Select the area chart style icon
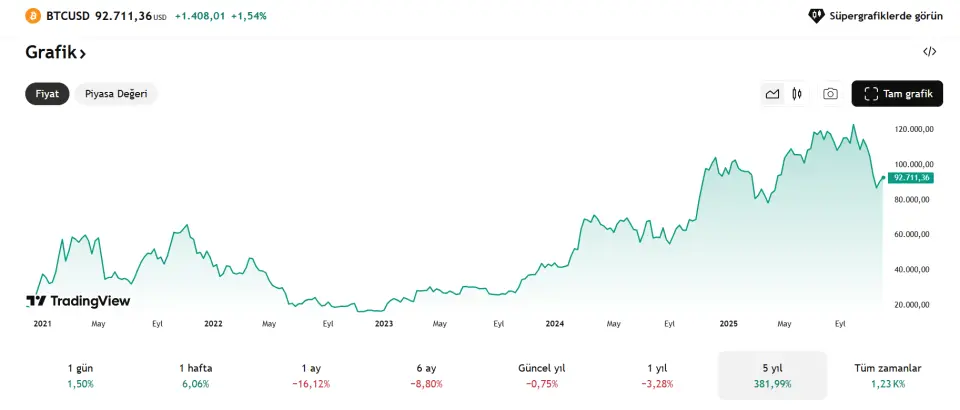The image size is (960, 410). tap(772, 94)
